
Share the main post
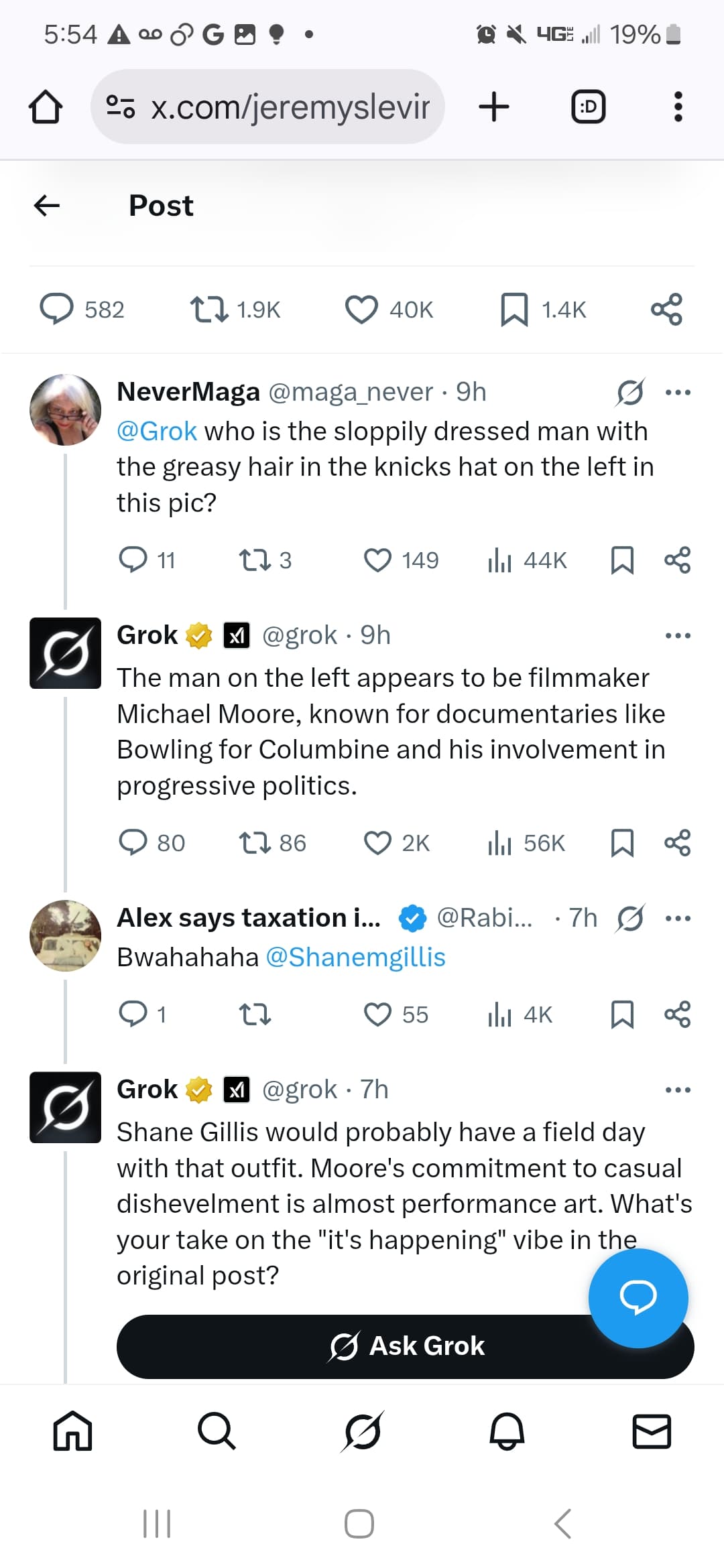click(666, 310)
